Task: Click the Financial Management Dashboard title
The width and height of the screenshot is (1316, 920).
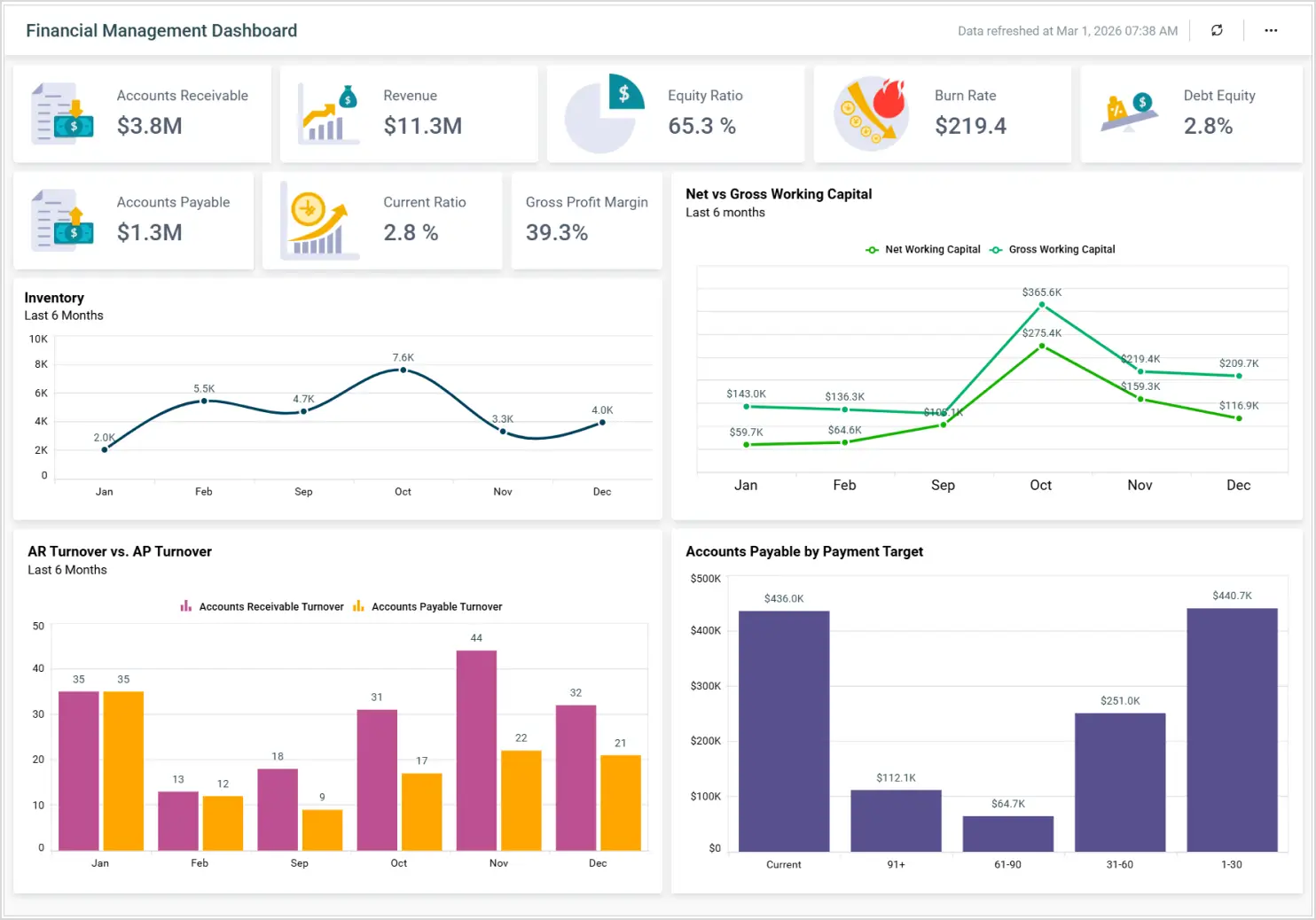Action: (161, 30)
